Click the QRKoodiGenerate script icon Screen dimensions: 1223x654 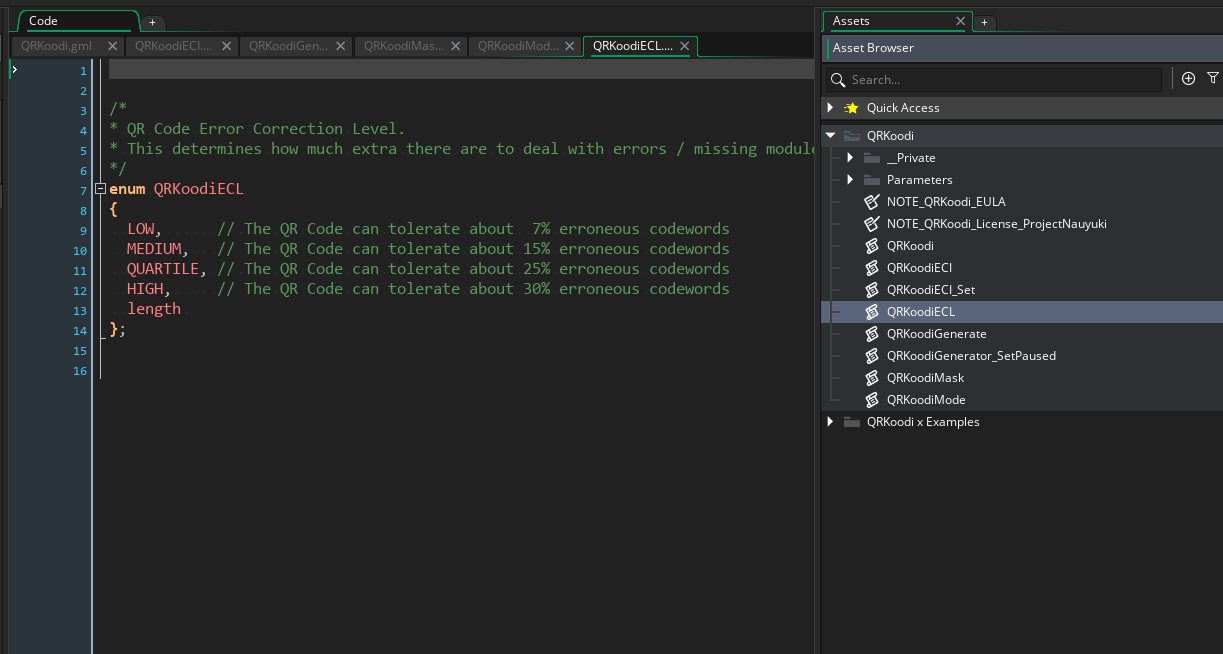coord(872,334)
